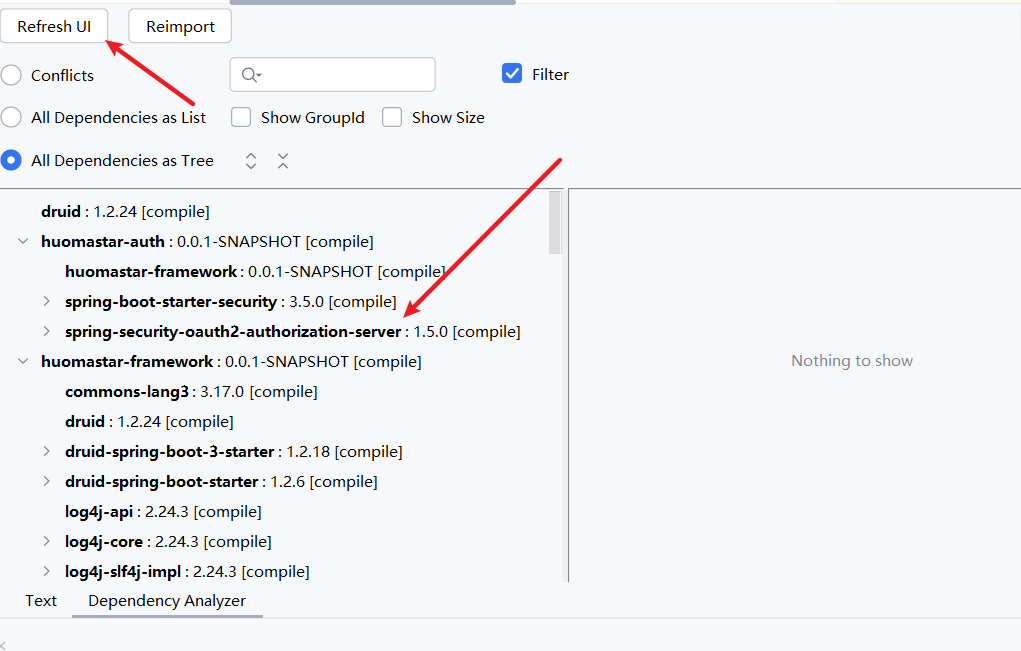Click the Expand All tree icon

[251, 161]
